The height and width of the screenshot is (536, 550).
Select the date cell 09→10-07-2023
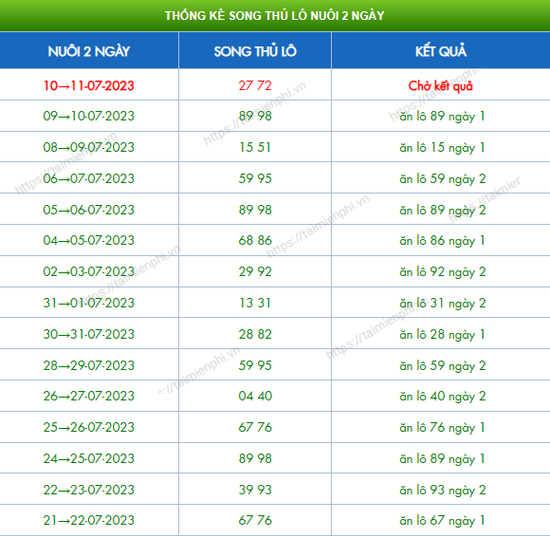click(89, 116)
